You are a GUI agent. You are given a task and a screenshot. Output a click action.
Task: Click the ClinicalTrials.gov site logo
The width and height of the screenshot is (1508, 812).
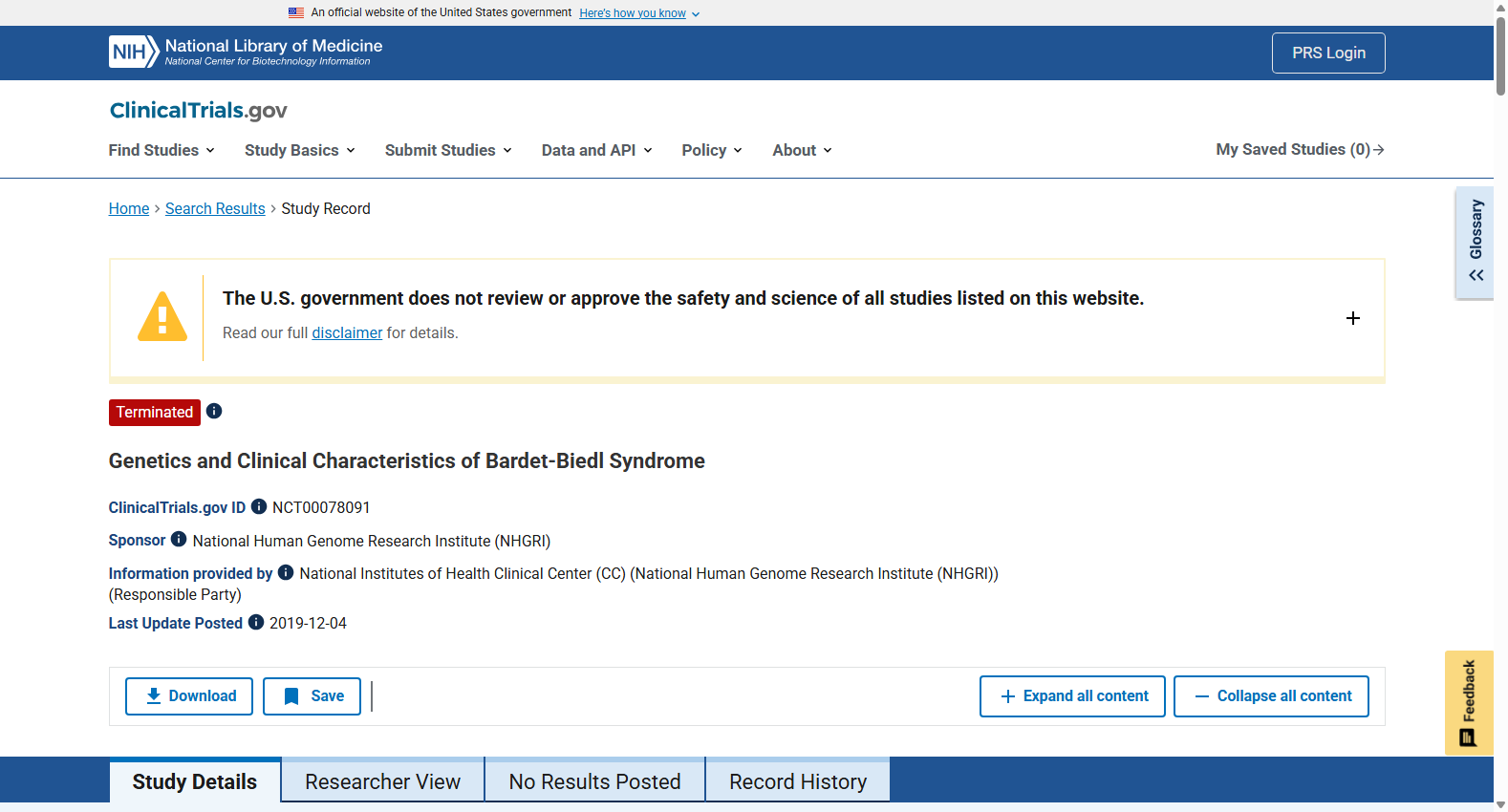199,111
